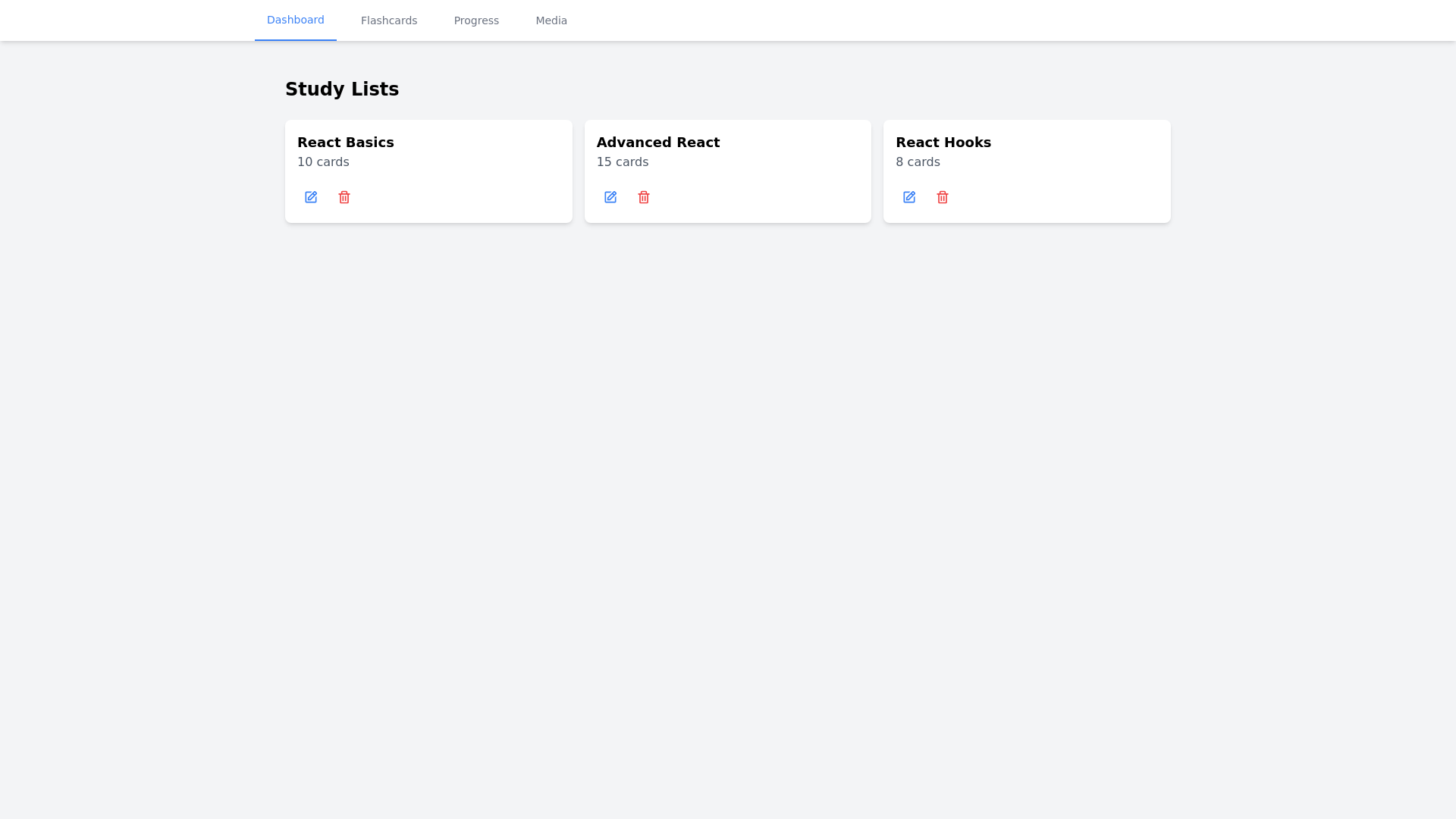Image resolution: width=1456 pixels, height=819 pixels.
Task: Switch to the Media tab
Action: point(551,20)
